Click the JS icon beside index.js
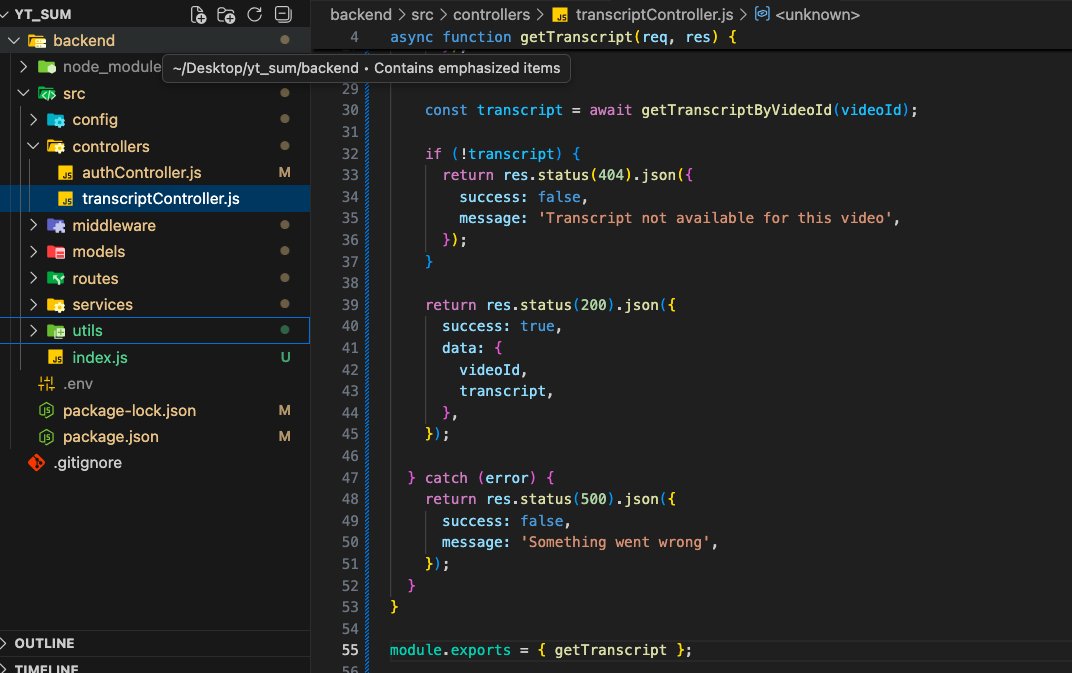Image resolution: width=1072 pixels, height=673 pixels. [x=56, y=358]
